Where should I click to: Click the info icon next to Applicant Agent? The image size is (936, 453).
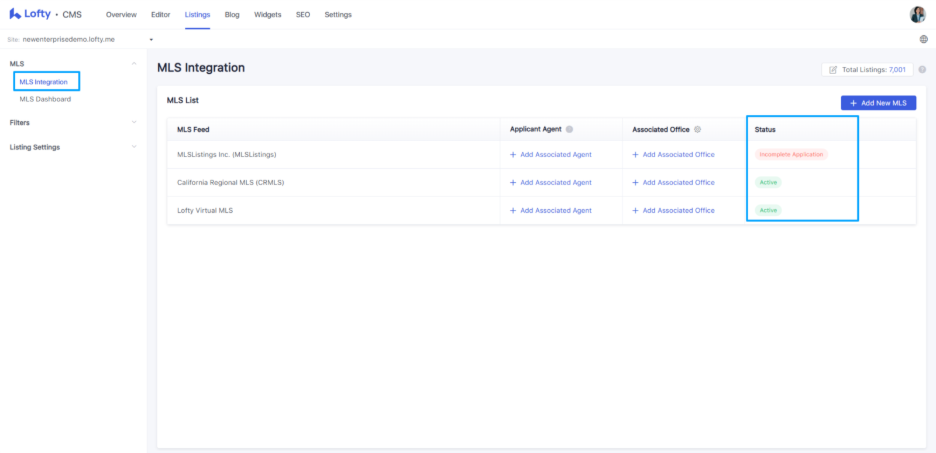coord(569,130)
